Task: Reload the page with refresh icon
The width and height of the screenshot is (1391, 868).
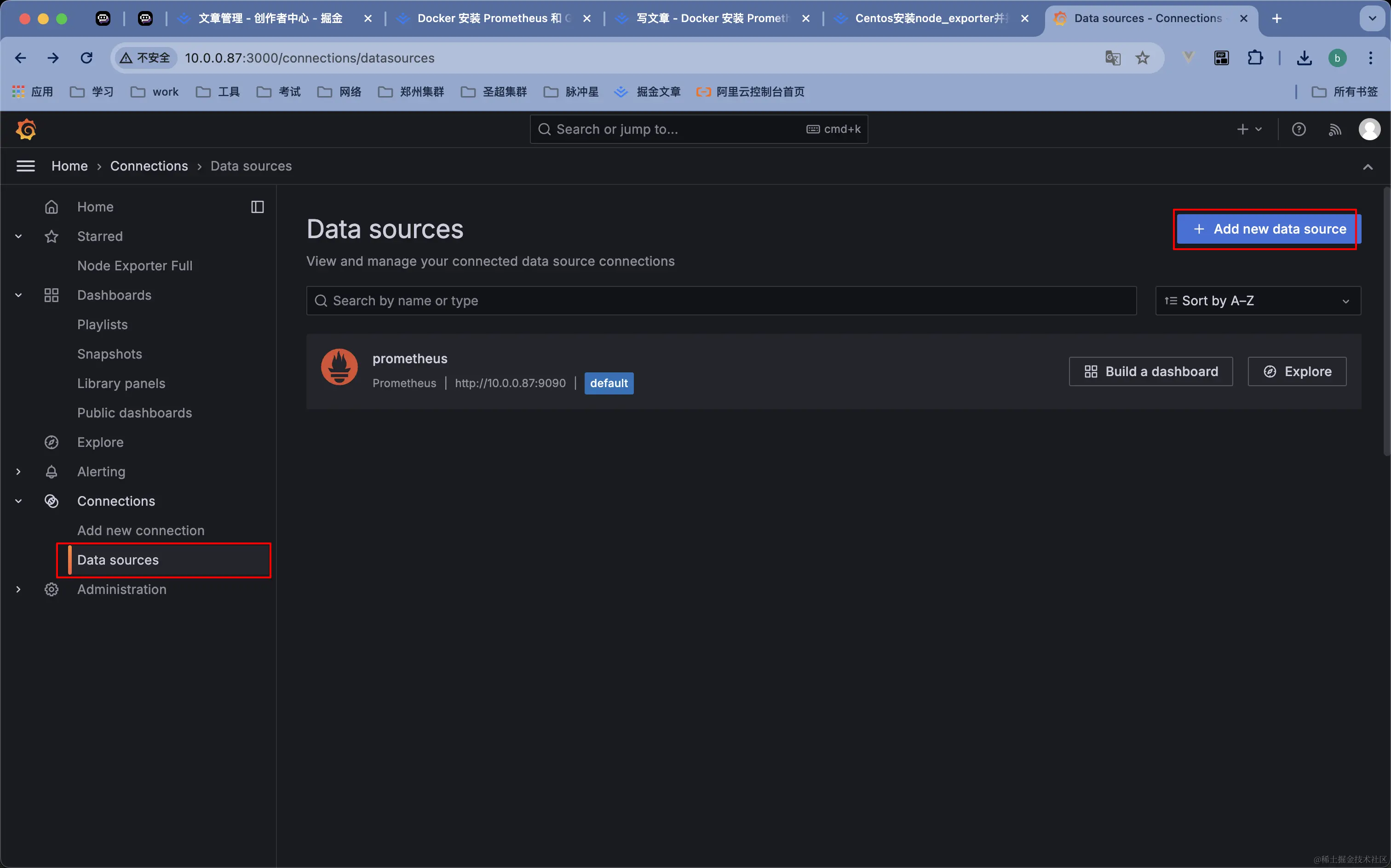Action: coord(87,58)
